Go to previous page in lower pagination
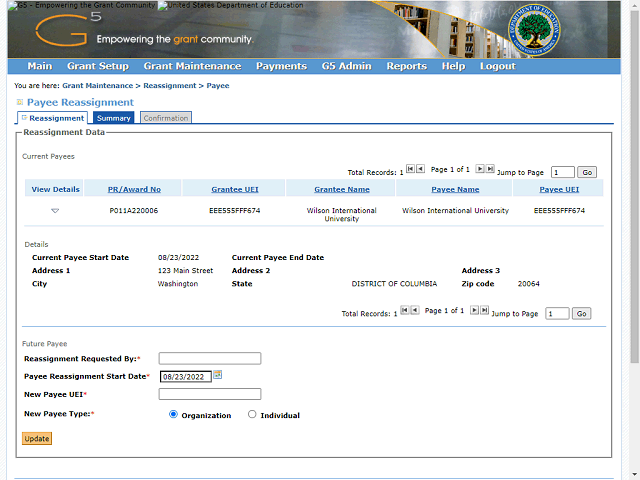The image size is (640, 480). coord(415,310)
